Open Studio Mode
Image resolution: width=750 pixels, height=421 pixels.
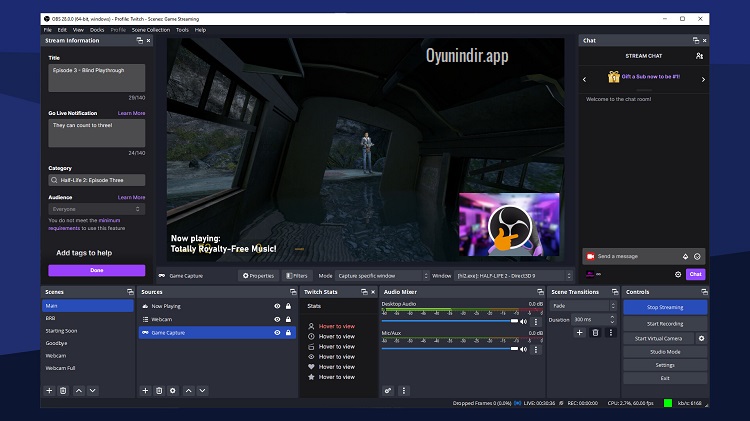click(x=665, y=352)
